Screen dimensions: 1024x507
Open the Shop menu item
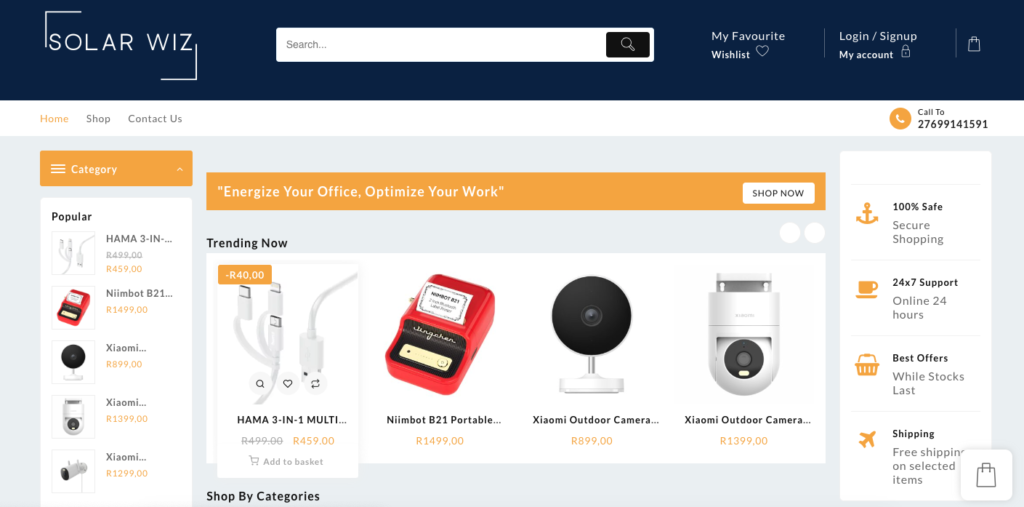click(98, 119)
